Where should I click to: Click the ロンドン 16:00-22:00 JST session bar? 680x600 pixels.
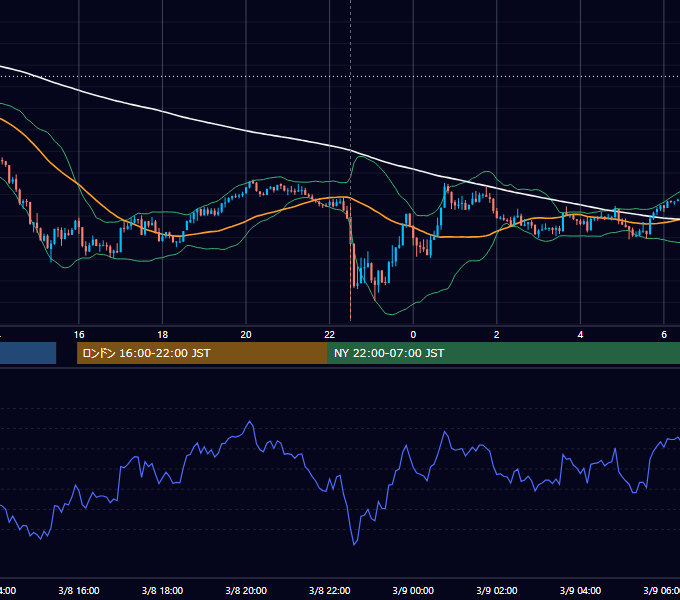[x=202, y=353]
